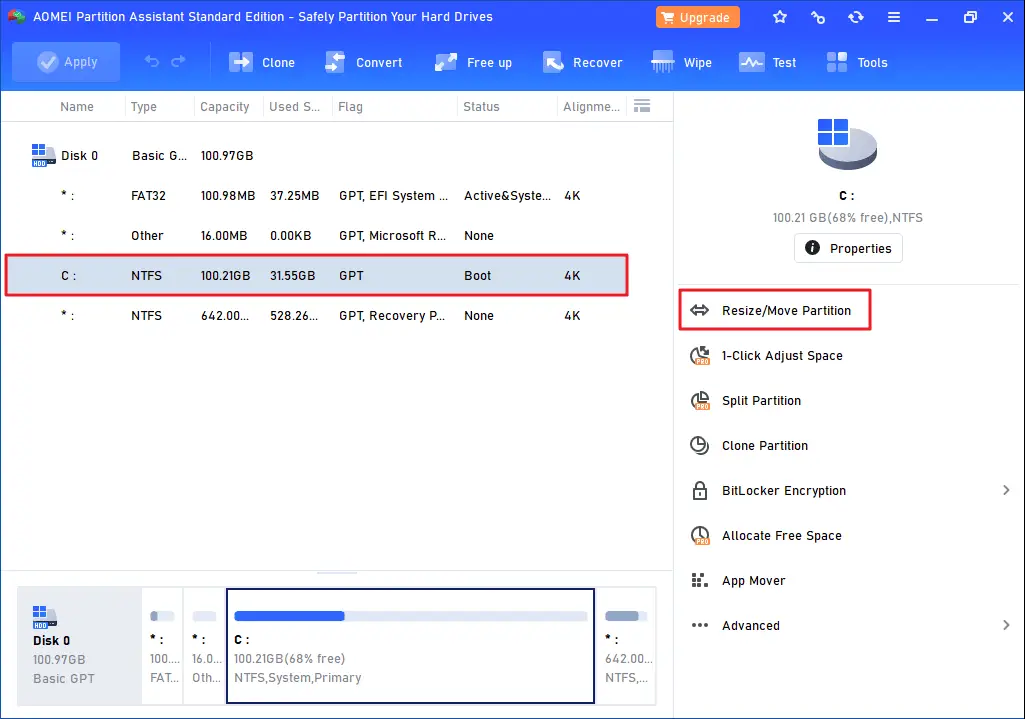Choose BitLocker Encryption
This screenshot has width=1025, height=719.
784,491
